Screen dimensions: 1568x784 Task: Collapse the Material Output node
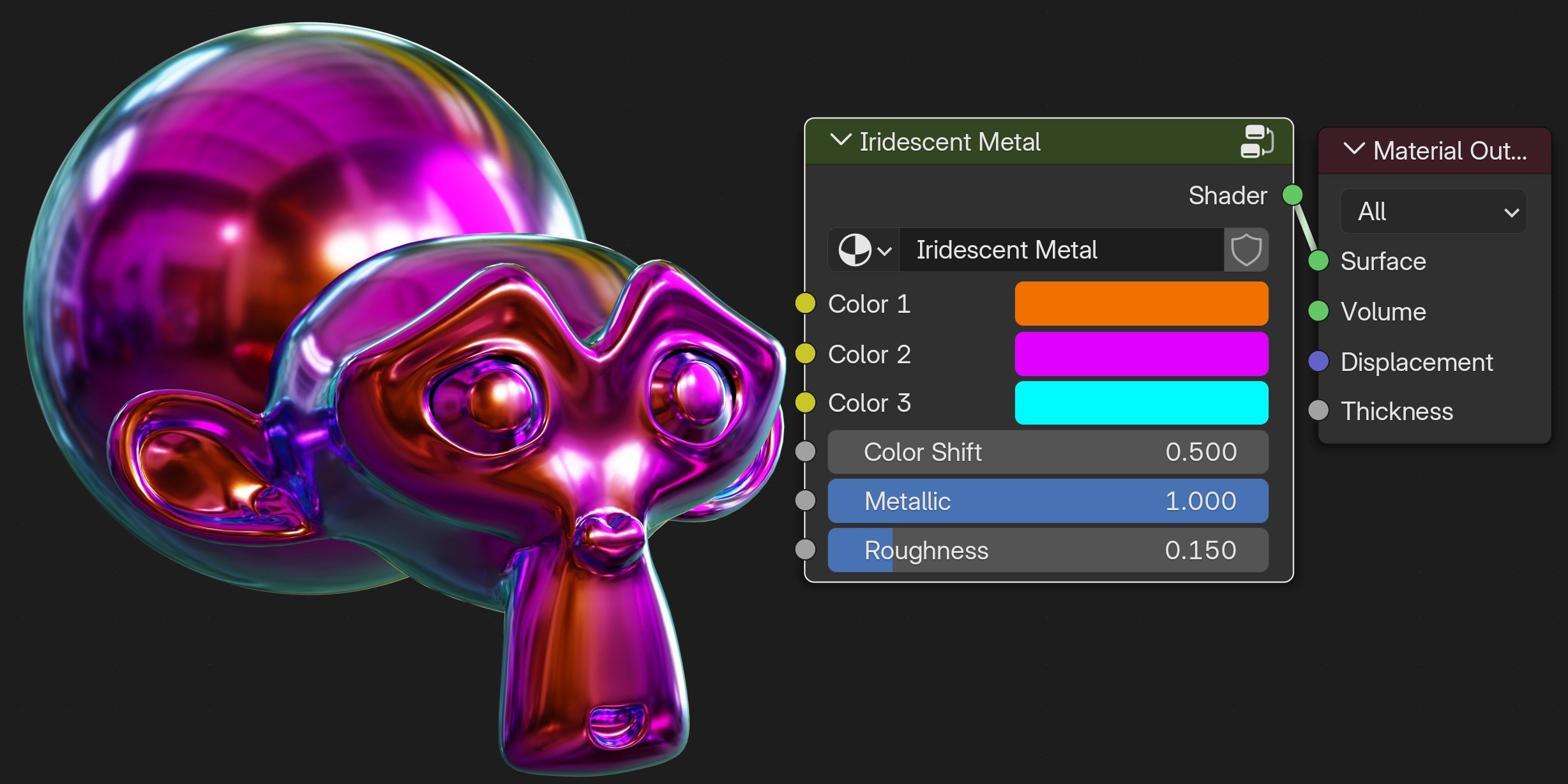(x=1353, y=150)
